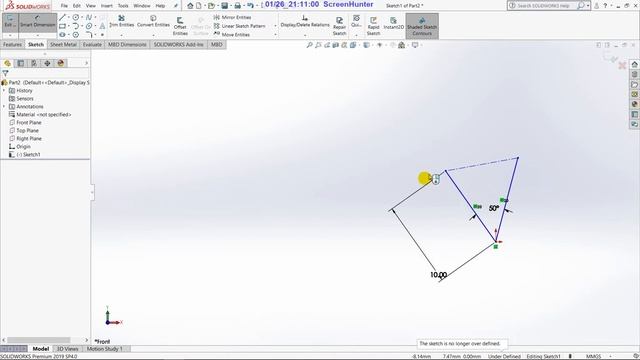
Task: Switch to the MBD Dimensions tab
Action: pyautogui.click(x=127, y=44)
